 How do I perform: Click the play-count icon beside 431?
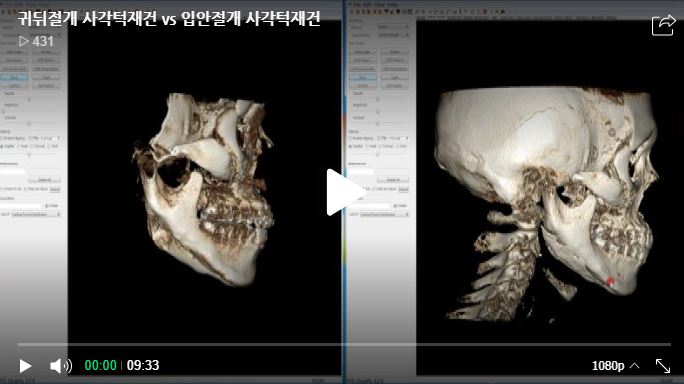point(24,41)
